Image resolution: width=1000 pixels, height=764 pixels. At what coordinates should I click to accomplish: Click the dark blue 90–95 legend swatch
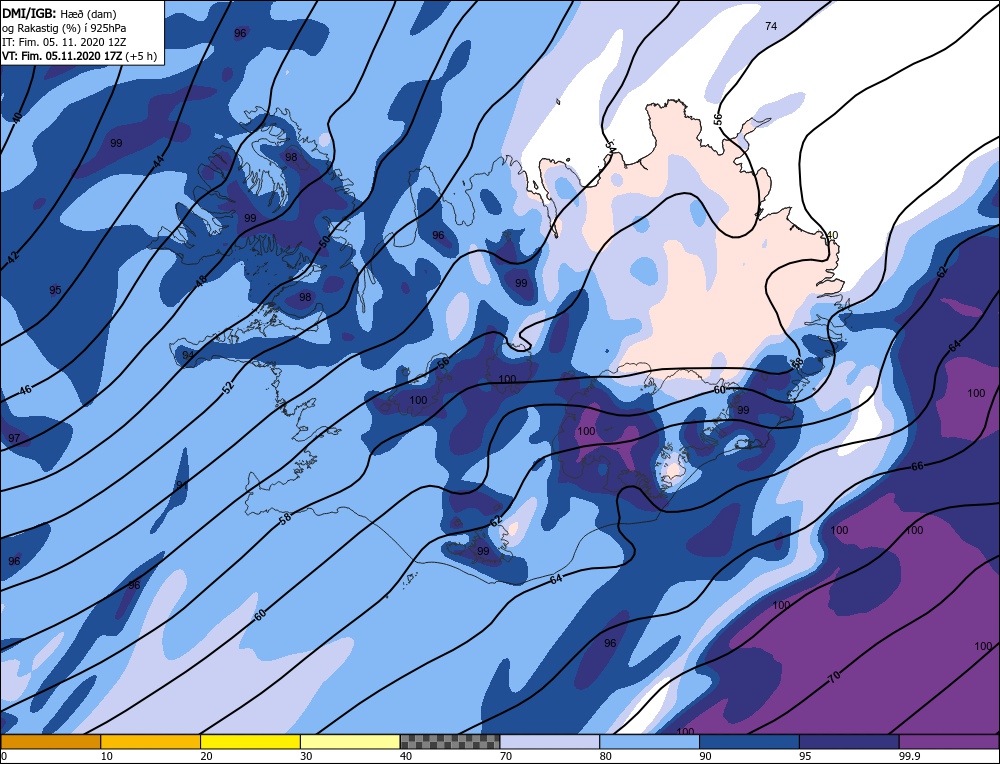click(x=749, y=742)
